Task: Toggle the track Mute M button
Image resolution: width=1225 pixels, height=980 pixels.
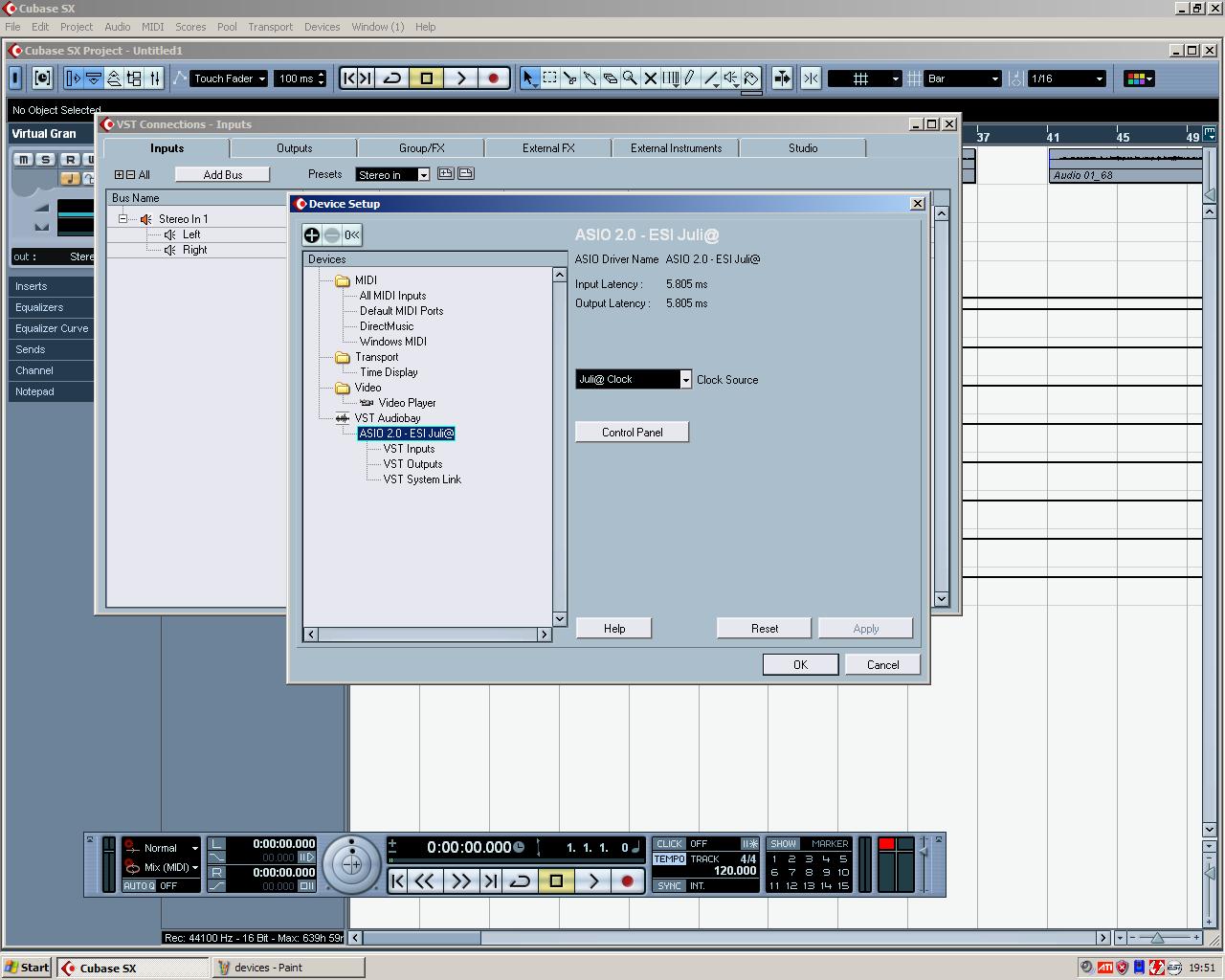Action: coord(24,160)
